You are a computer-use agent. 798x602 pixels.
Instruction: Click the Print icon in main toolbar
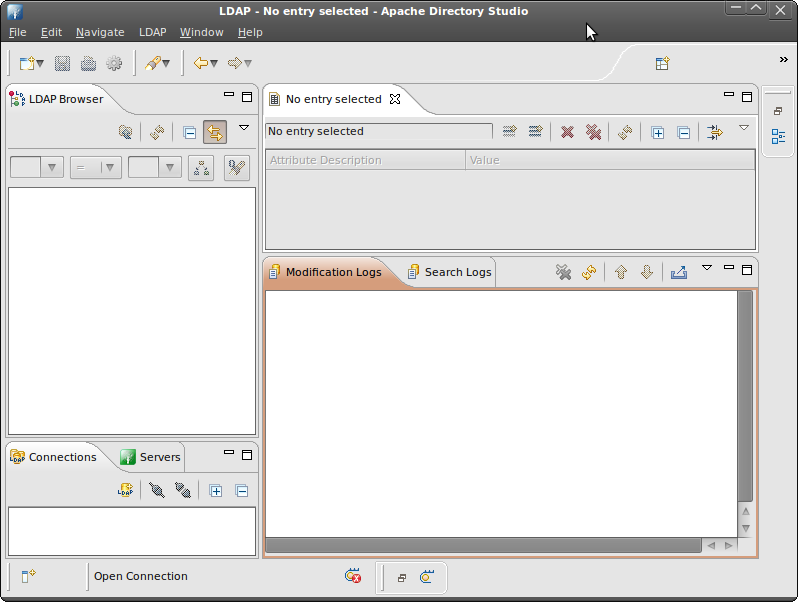(88, 64)
